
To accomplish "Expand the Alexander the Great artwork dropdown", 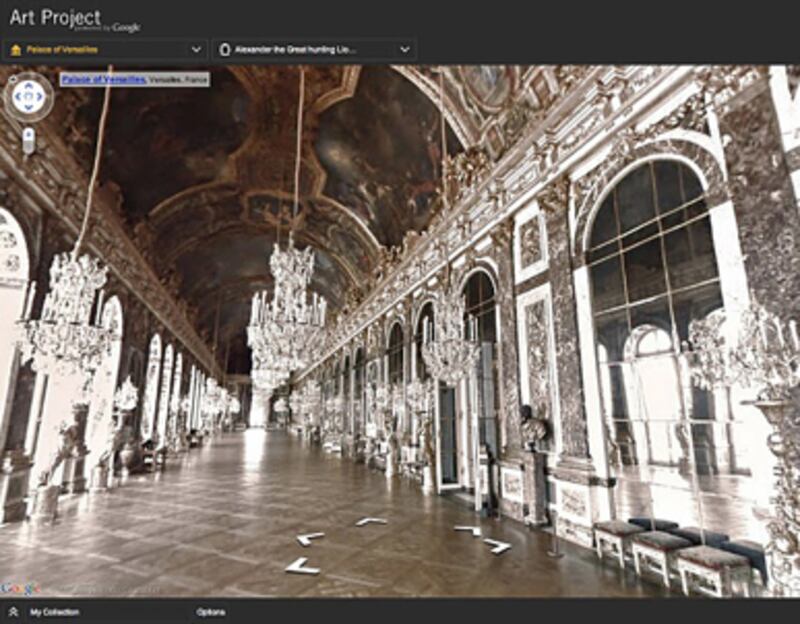I will pos(404,49).
